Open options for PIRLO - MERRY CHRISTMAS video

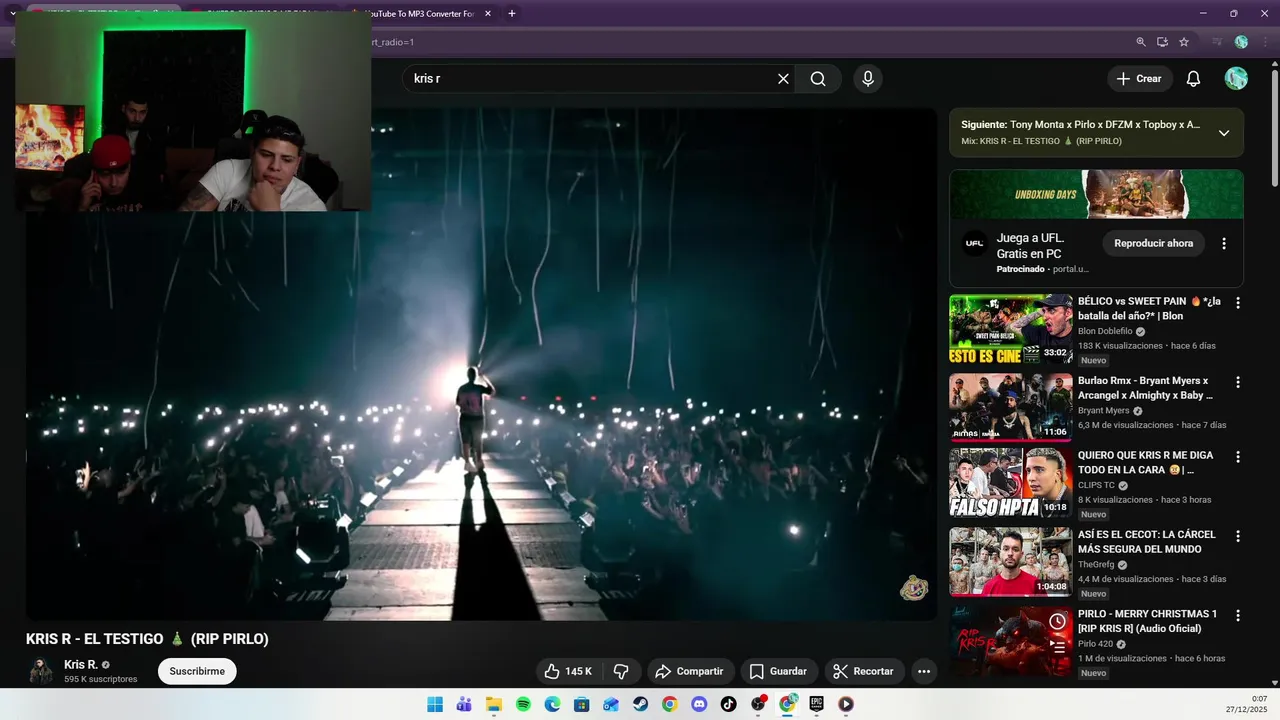pyautogui.click(x=1238, y=615)
